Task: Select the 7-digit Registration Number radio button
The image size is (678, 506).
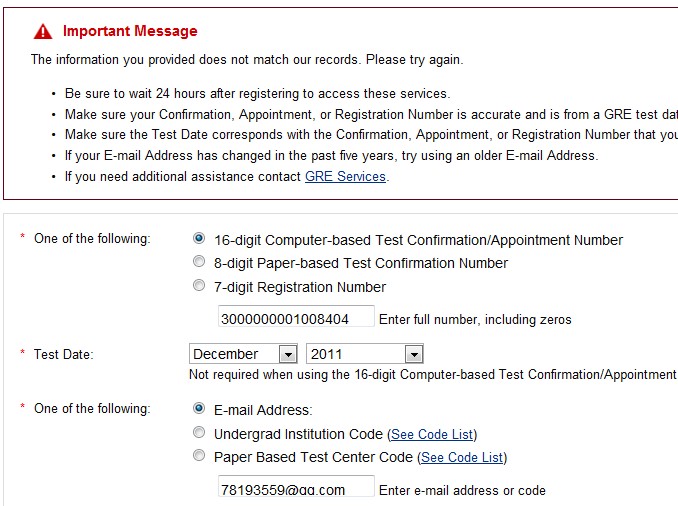Action: 199,286
